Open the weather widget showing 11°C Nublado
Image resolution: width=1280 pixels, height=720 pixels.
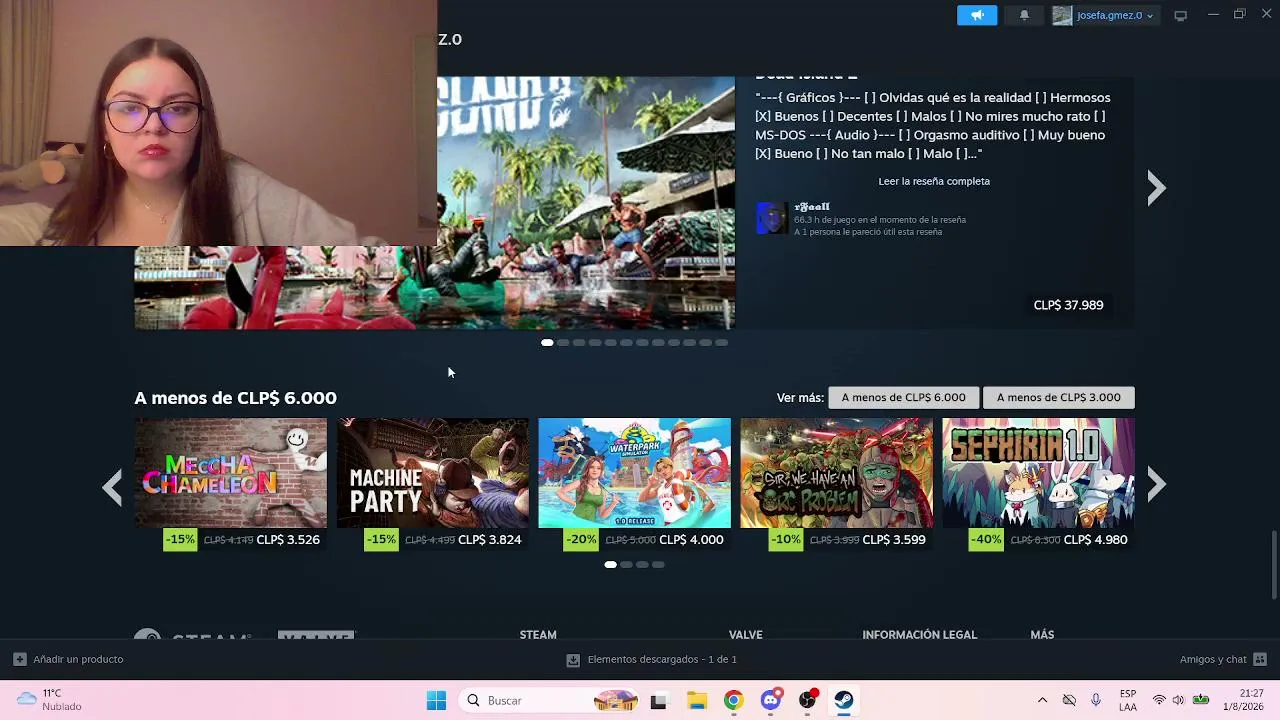pos(50,700)
